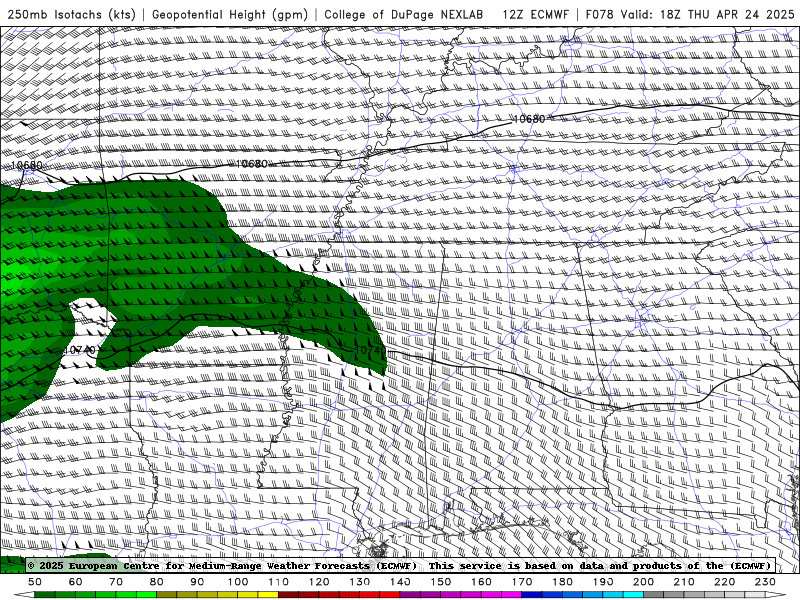This screenshot has height=600, width=800.
Task: Click the 50 value on the color scale
Action: (x=35, y=582)
